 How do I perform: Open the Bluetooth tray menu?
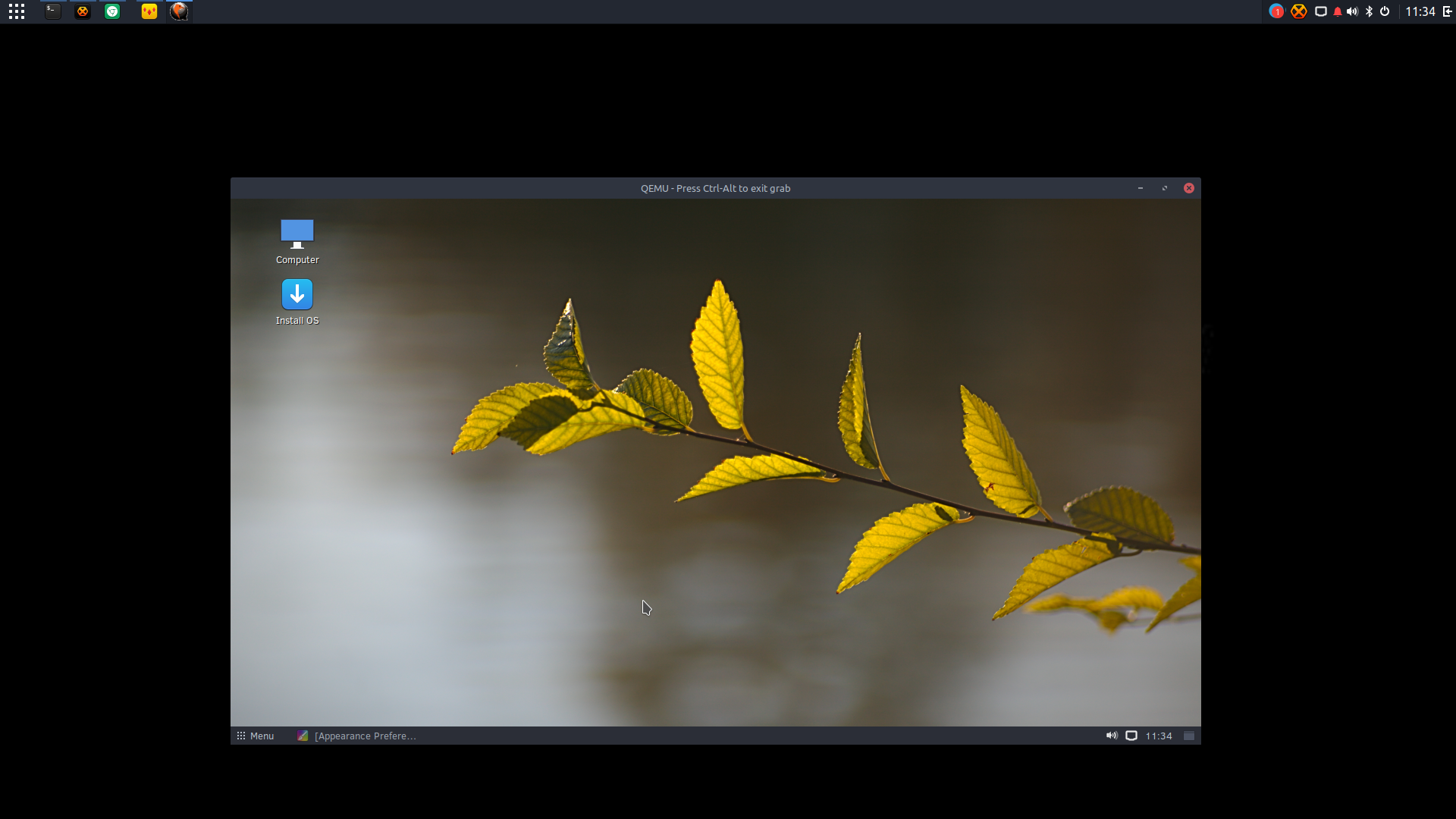click(x=1369, y=11)
